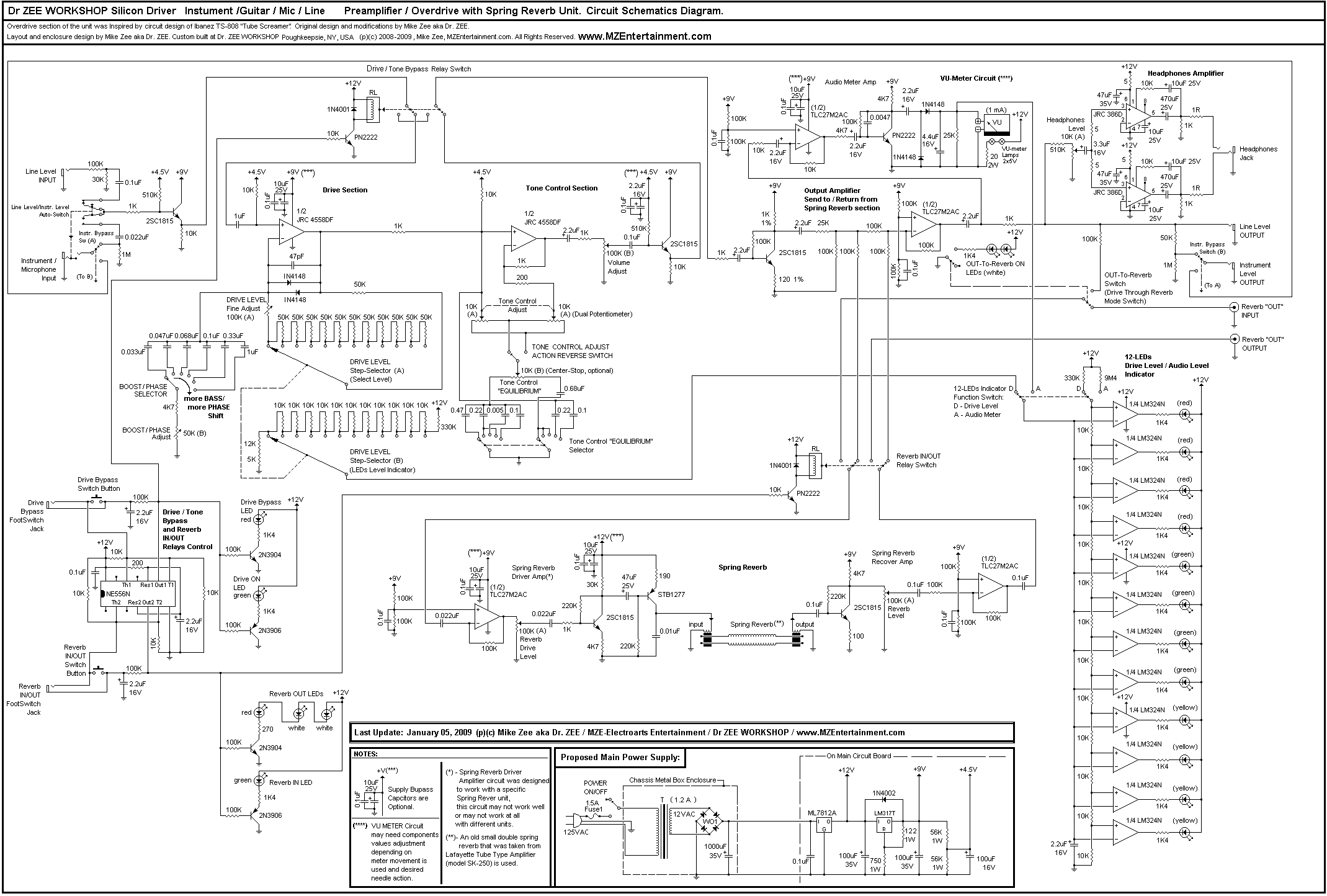Click the Tone Control Section JRC 4558DF op-amp
The width and height of the screenshot is (1327, 896).
click(523, 239)
